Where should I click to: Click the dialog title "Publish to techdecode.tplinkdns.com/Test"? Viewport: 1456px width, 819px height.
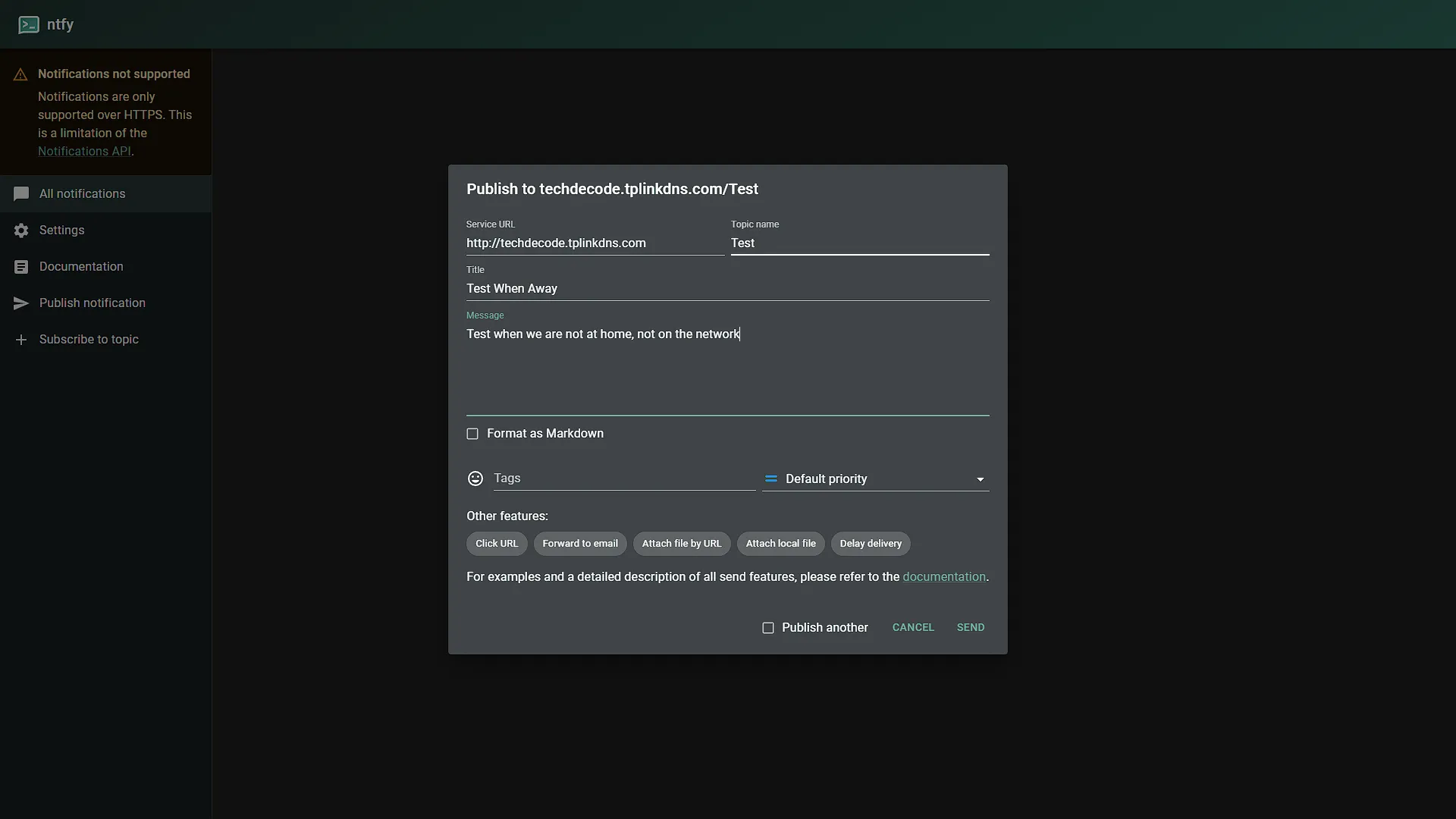tap(612, 190)
